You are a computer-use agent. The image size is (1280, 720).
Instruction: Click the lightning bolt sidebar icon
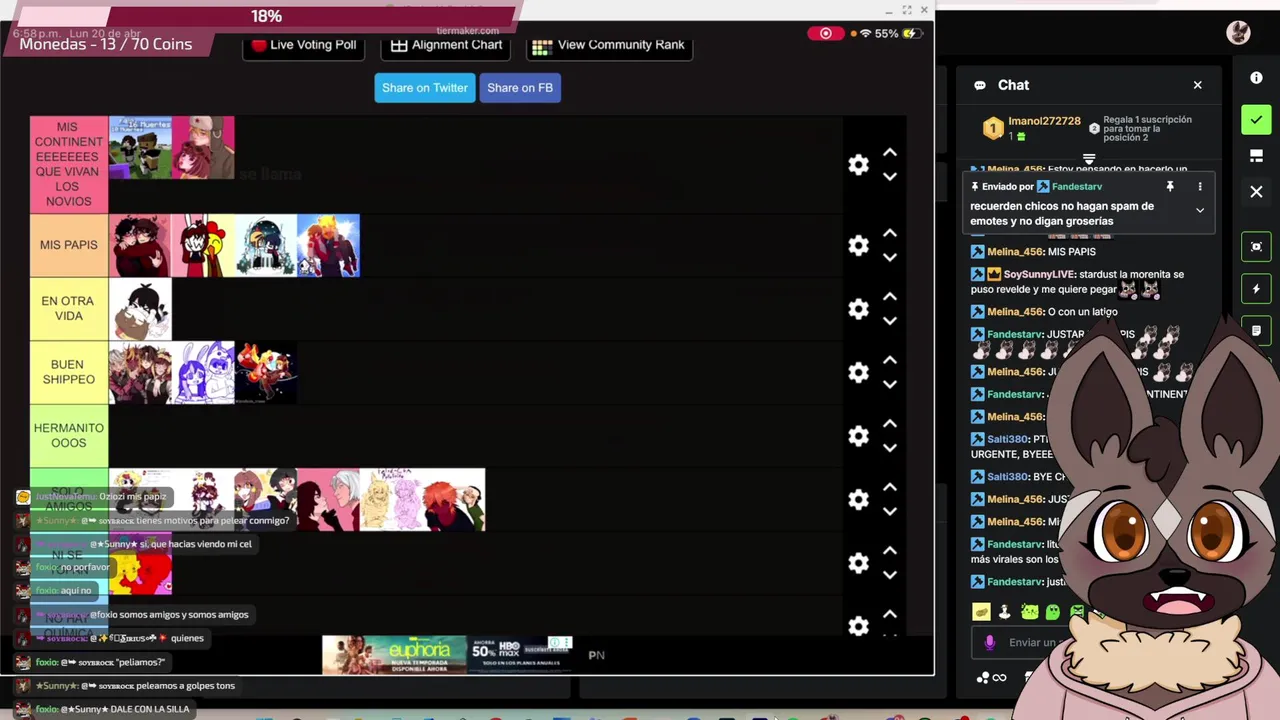(x=1256, y=289)
